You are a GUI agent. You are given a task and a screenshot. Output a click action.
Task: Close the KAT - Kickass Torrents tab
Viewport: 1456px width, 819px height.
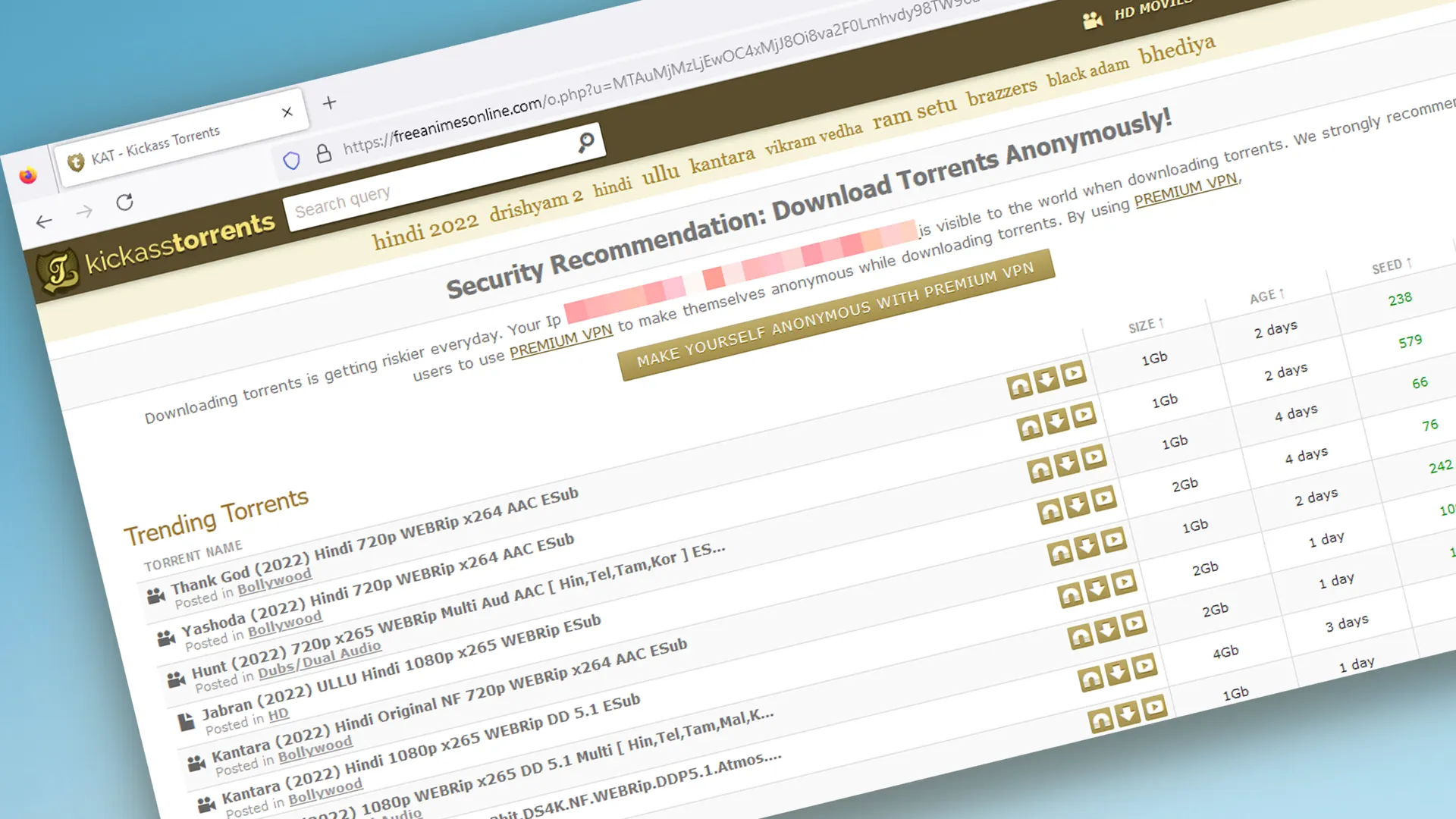287,112
